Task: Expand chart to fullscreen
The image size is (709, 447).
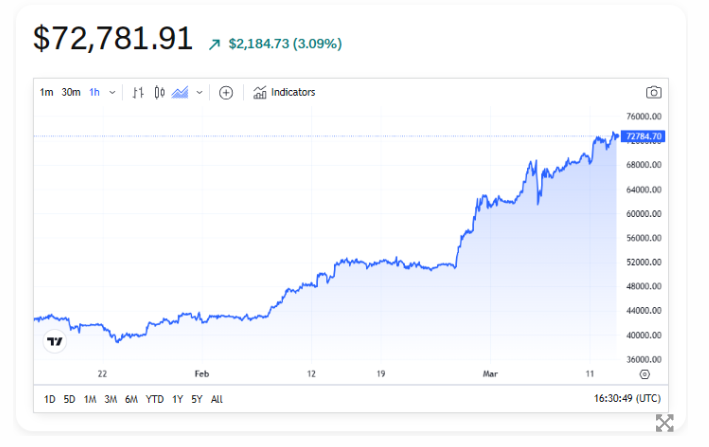Action: (664, 422)
